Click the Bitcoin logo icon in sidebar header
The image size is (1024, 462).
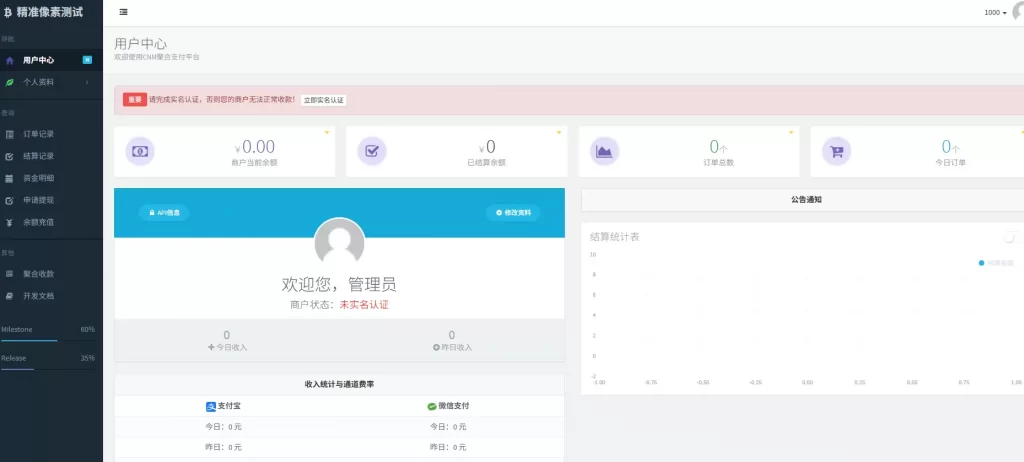[8, 12]
